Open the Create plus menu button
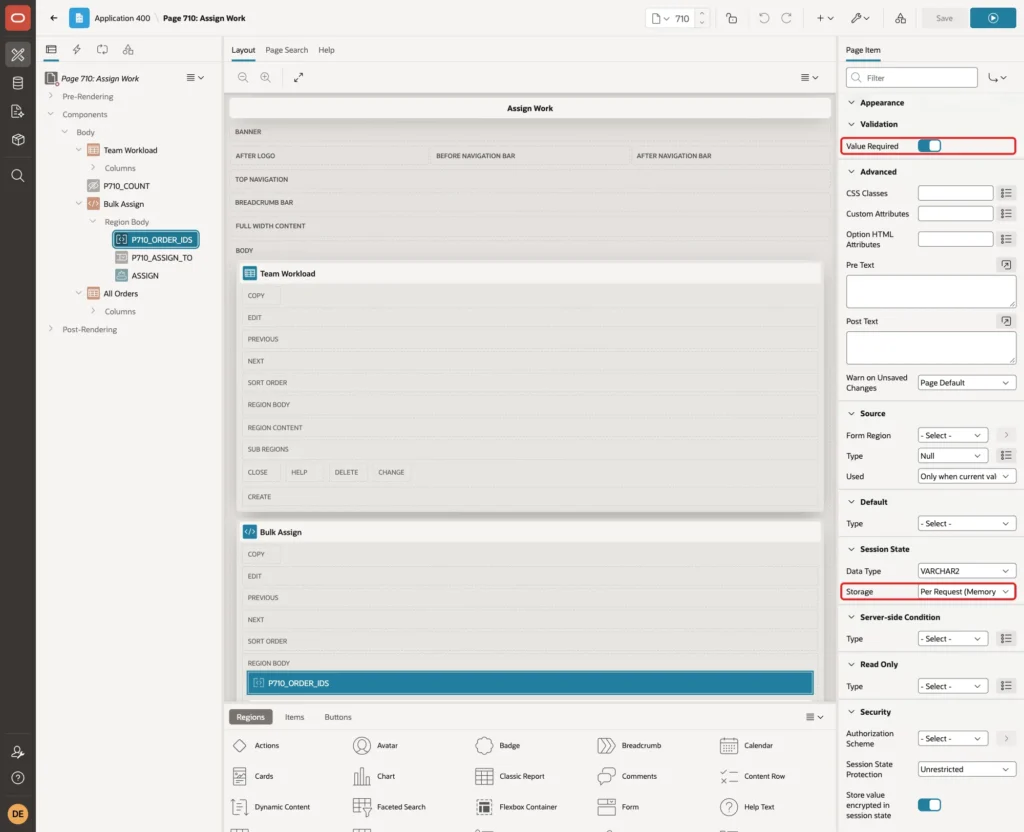The height and width of the screenshot is (832, 1024). pos(825,18)
